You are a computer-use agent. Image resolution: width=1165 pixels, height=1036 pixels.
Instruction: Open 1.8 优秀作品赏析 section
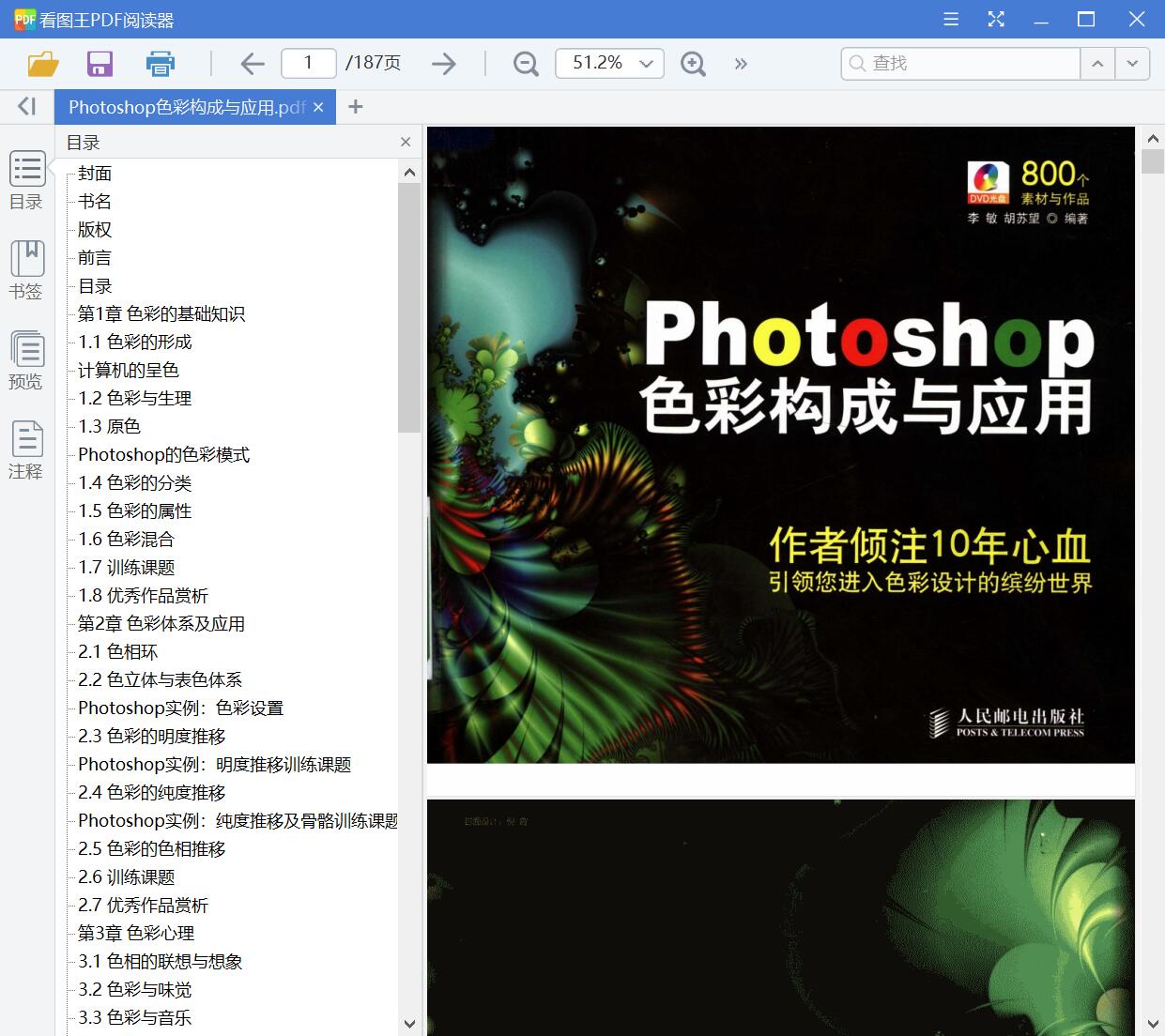click(x=144, y=595)
